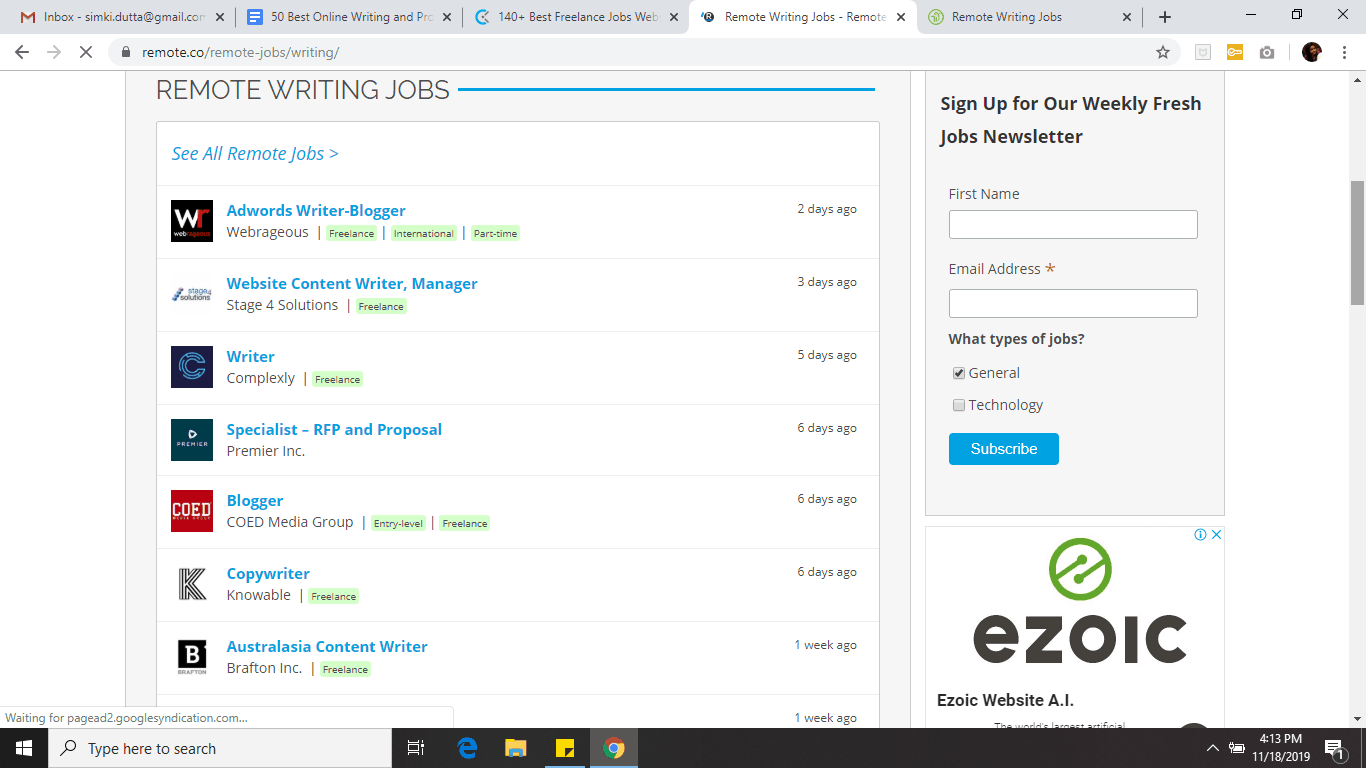
Task: Open the Australasia Content Writer job
Action: (x=327, y=646)
